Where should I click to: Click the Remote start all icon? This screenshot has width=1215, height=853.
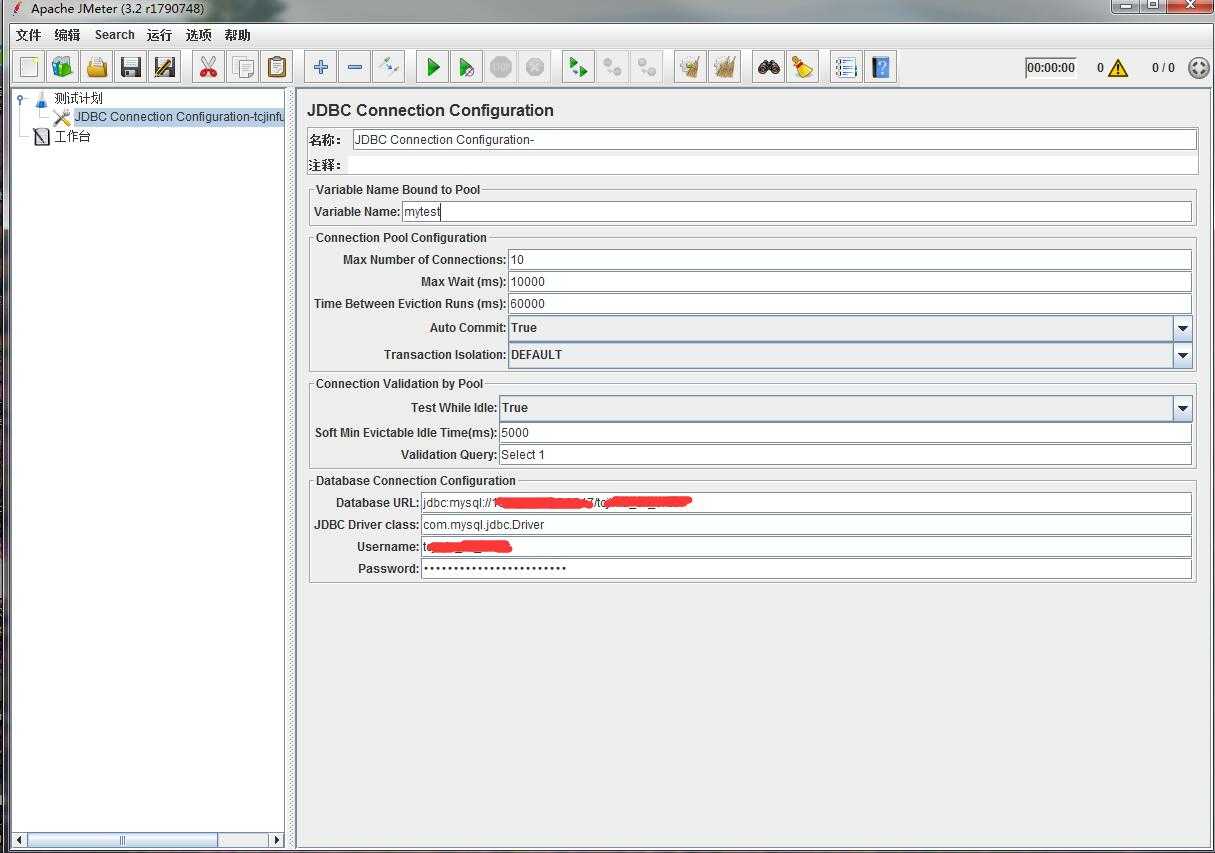click(578, 67)
